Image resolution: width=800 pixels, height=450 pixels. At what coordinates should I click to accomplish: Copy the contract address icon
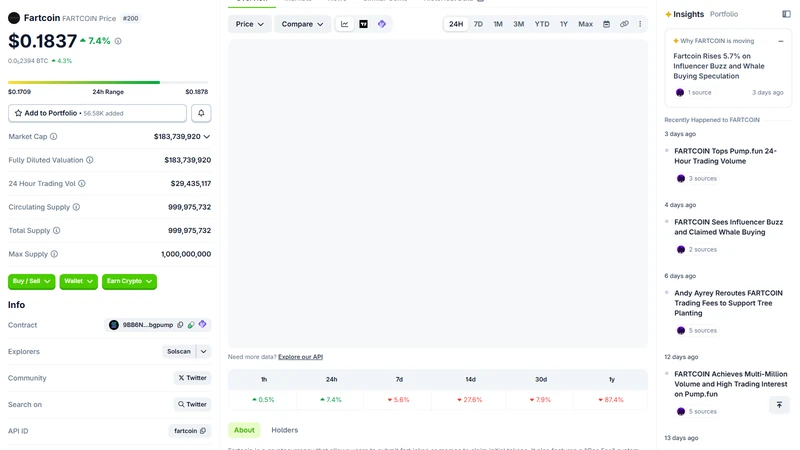tap(180, 325)
